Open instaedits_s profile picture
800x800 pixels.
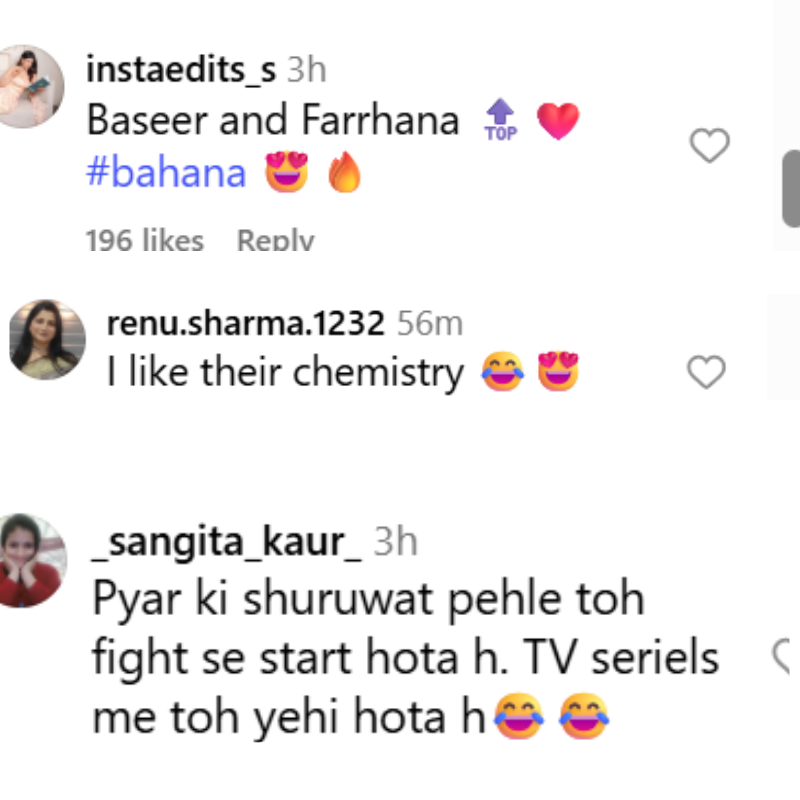29,86
